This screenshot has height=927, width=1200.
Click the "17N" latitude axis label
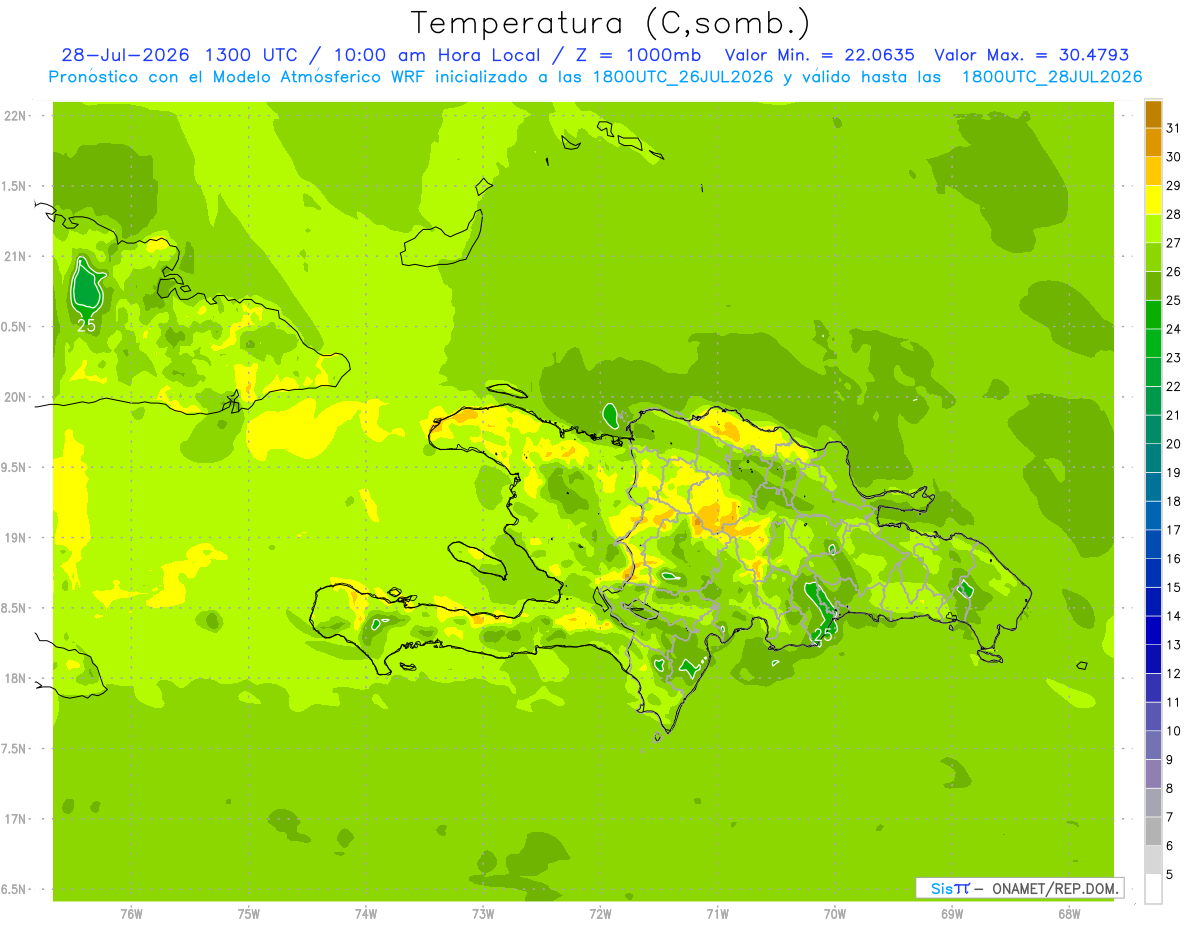click(14, 819)
